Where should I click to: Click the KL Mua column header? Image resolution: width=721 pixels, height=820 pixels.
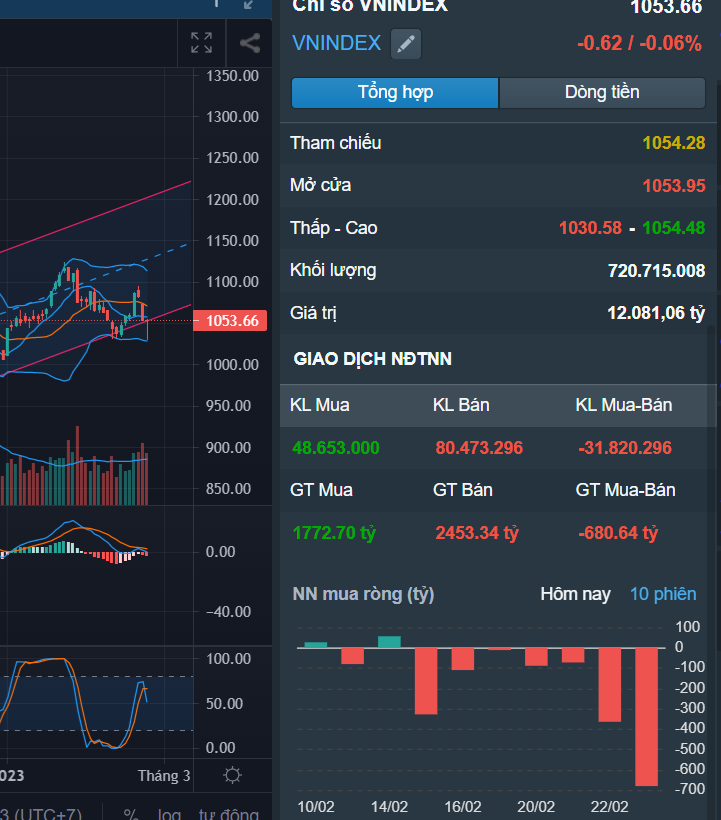(319, 405)
